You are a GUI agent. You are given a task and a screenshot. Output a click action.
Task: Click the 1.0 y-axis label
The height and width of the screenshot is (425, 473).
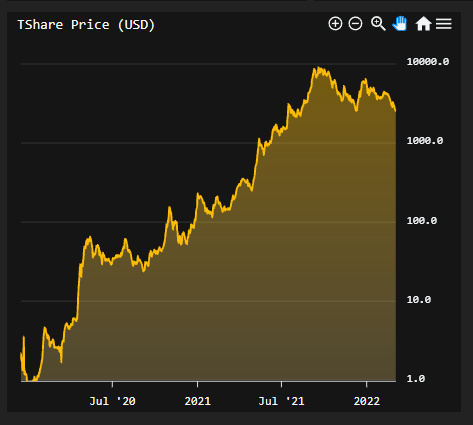point(416,379)
